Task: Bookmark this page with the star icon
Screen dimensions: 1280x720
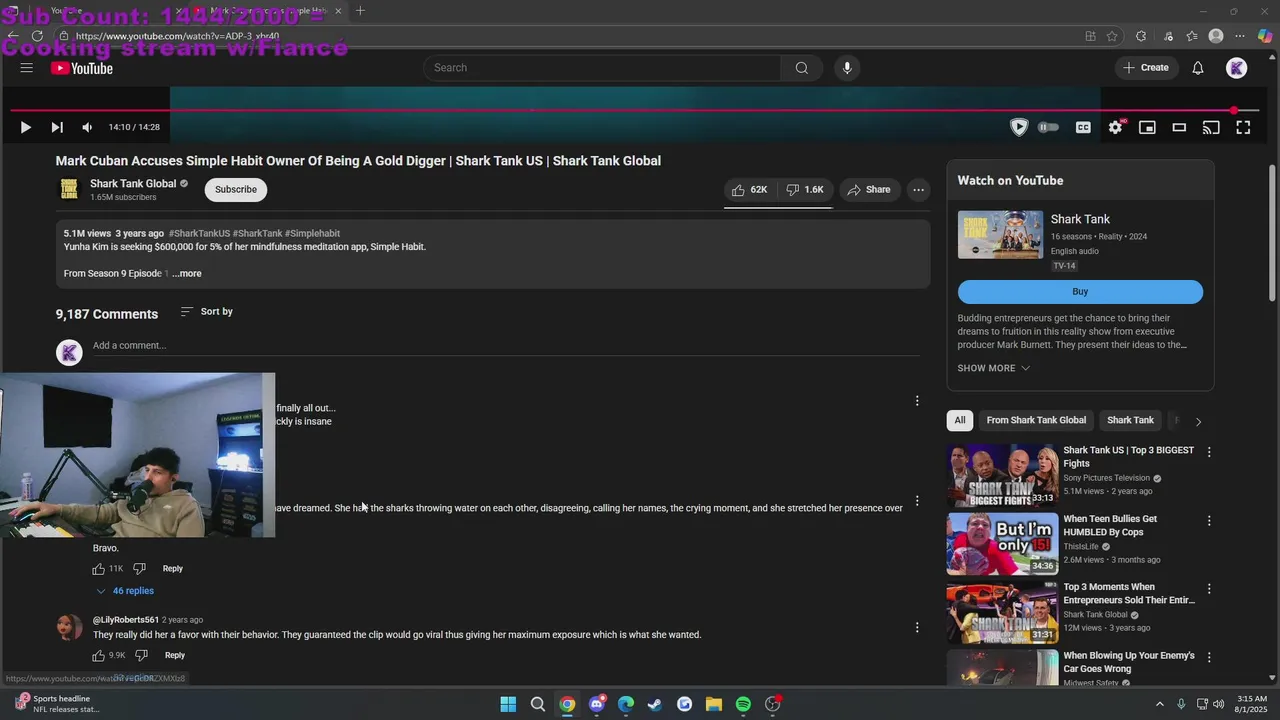Action: point(1112,36)
